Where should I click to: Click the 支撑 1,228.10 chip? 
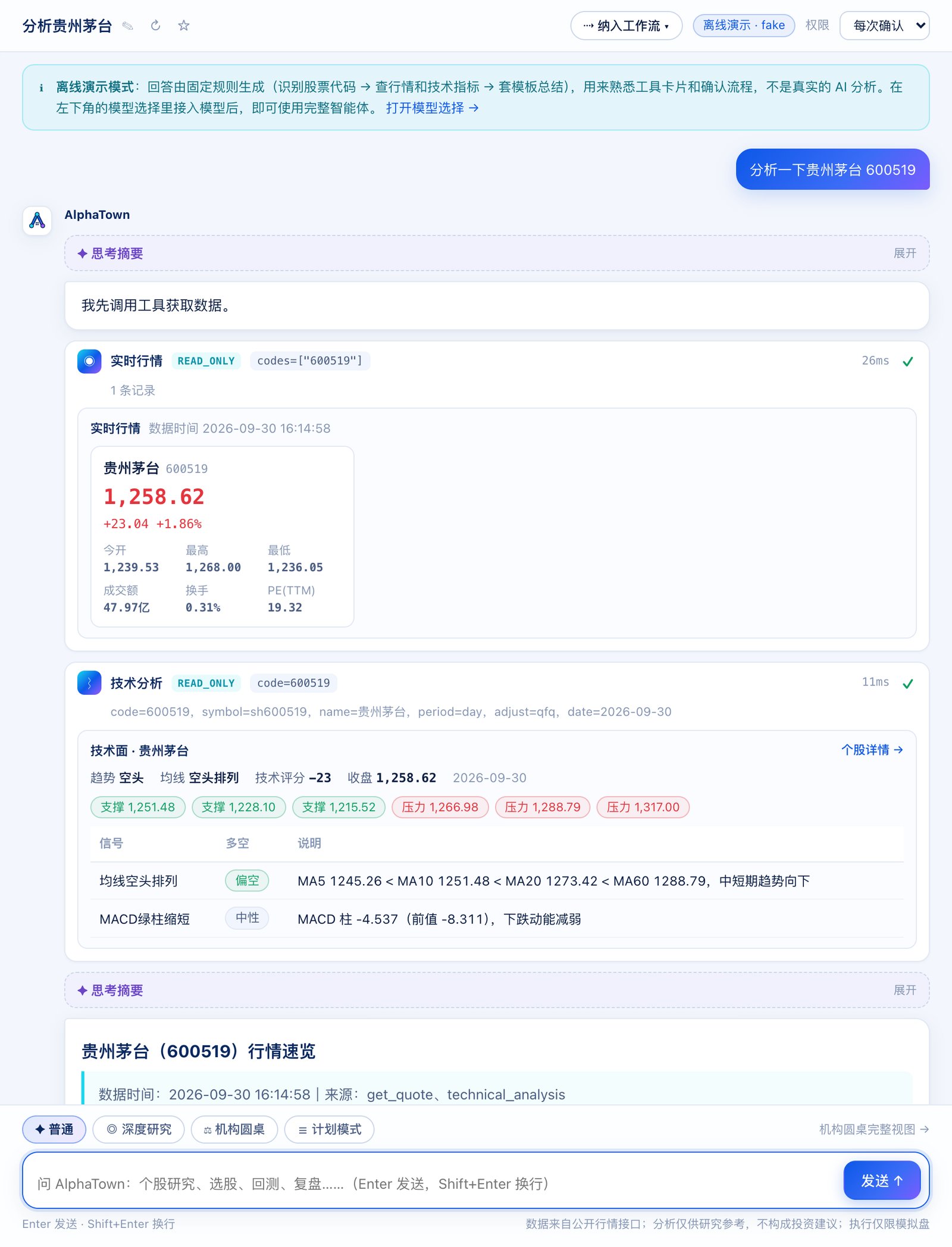point(239,807)
